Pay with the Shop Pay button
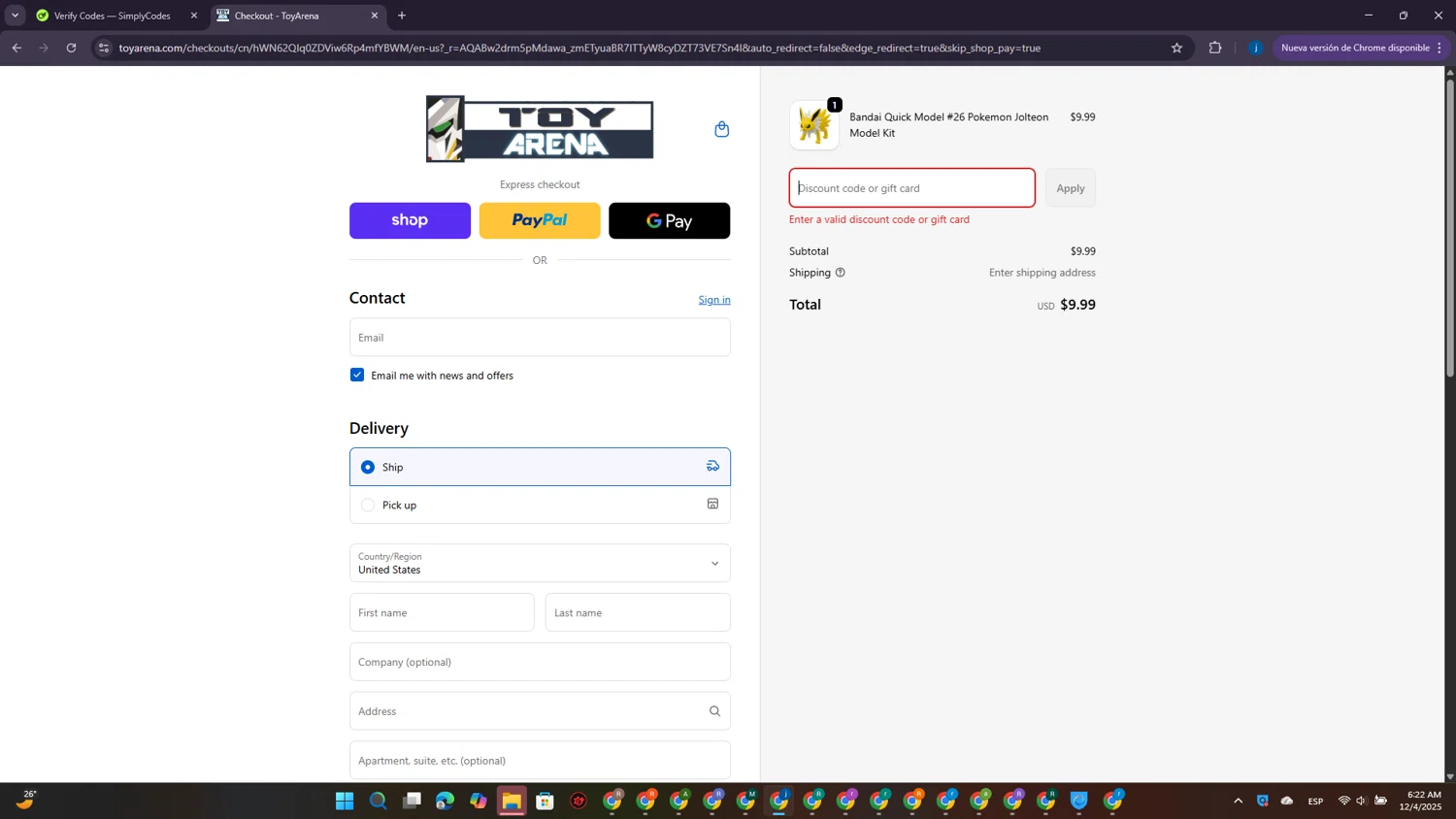This screenshot has height=819, width=1456. (410, 220)
